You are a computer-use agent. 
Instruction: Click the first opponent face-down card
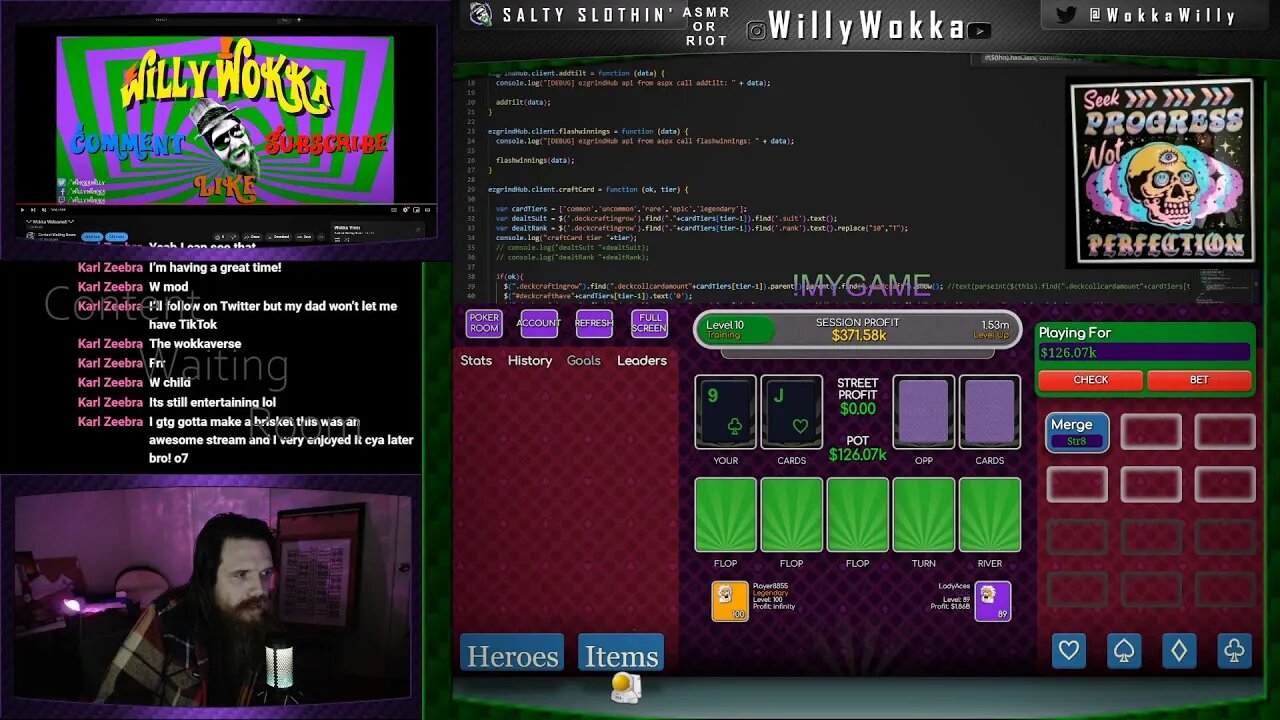924,412
